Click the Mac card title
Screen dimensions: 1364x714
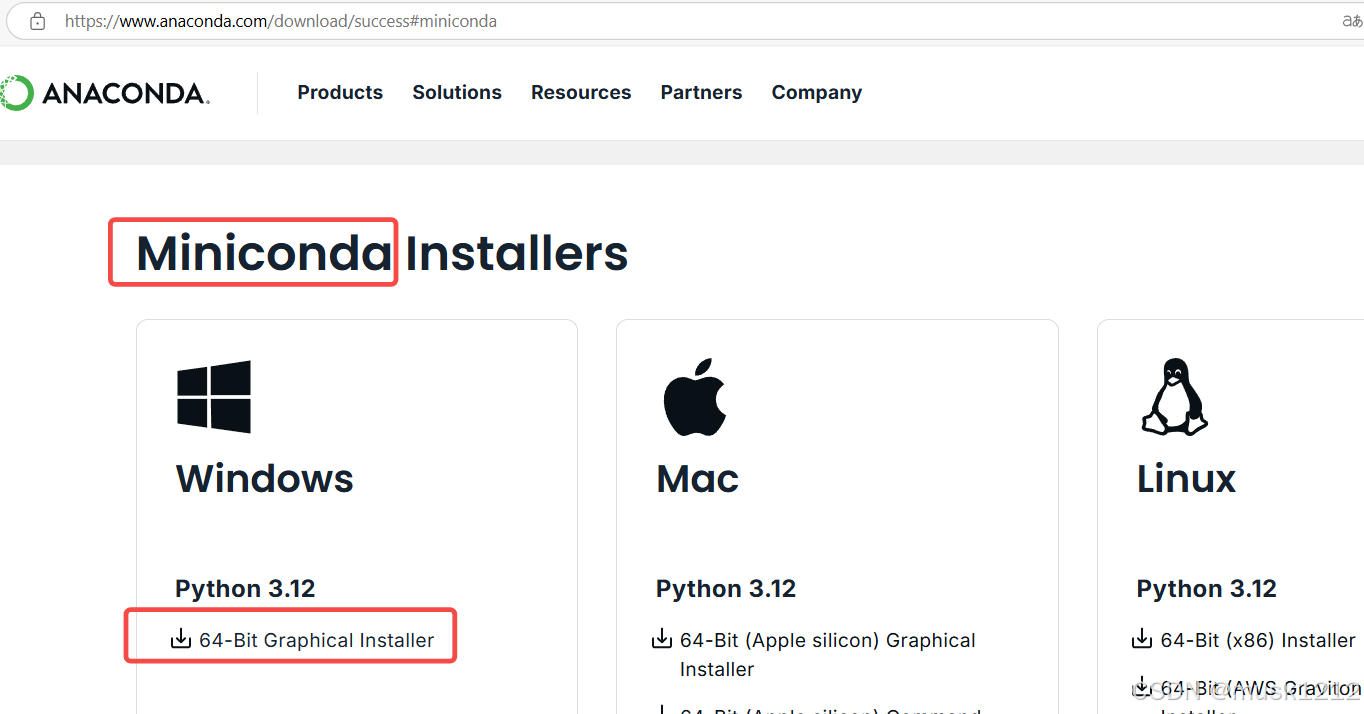pos(698,479)
